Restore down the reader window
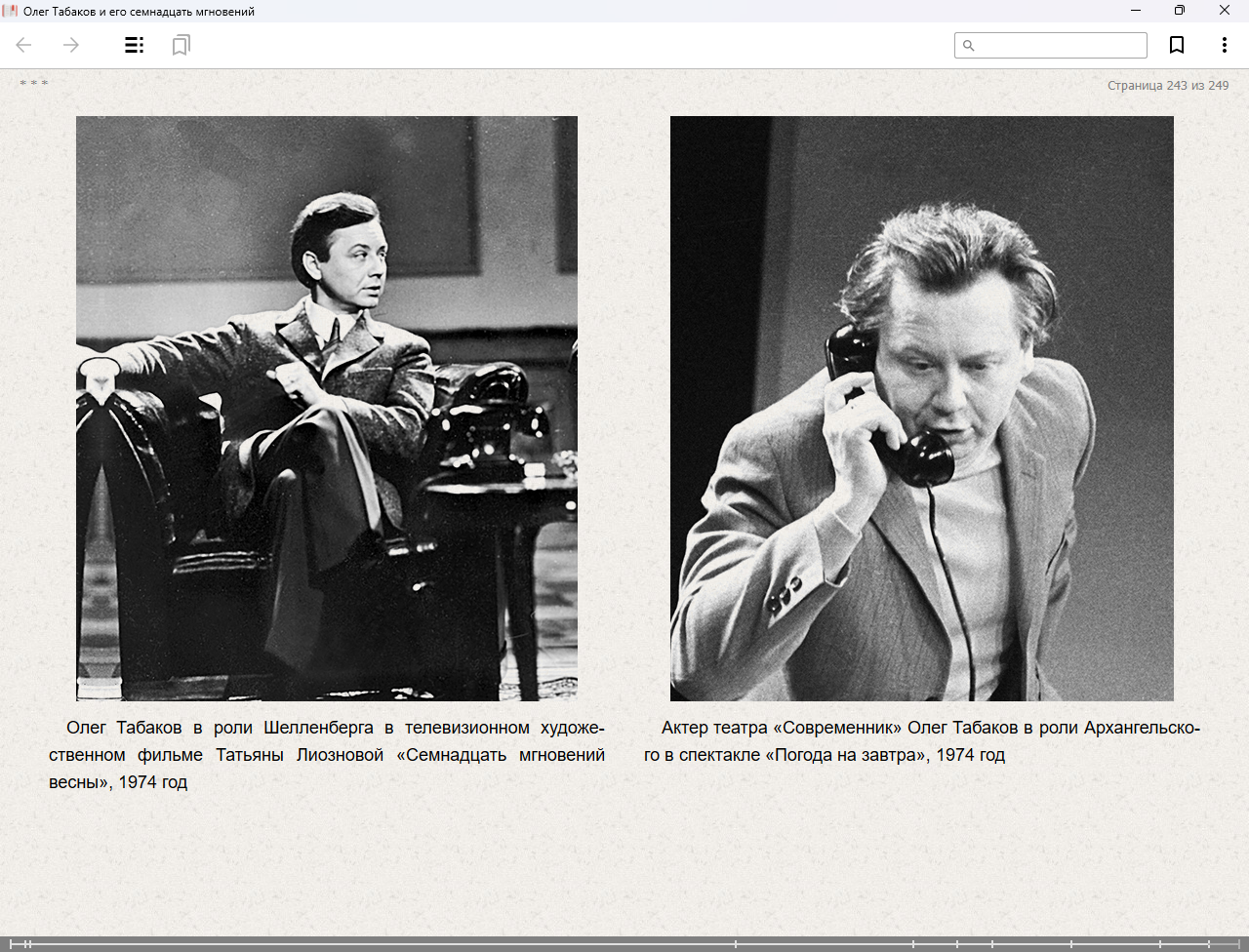 tap(1180, 11)
